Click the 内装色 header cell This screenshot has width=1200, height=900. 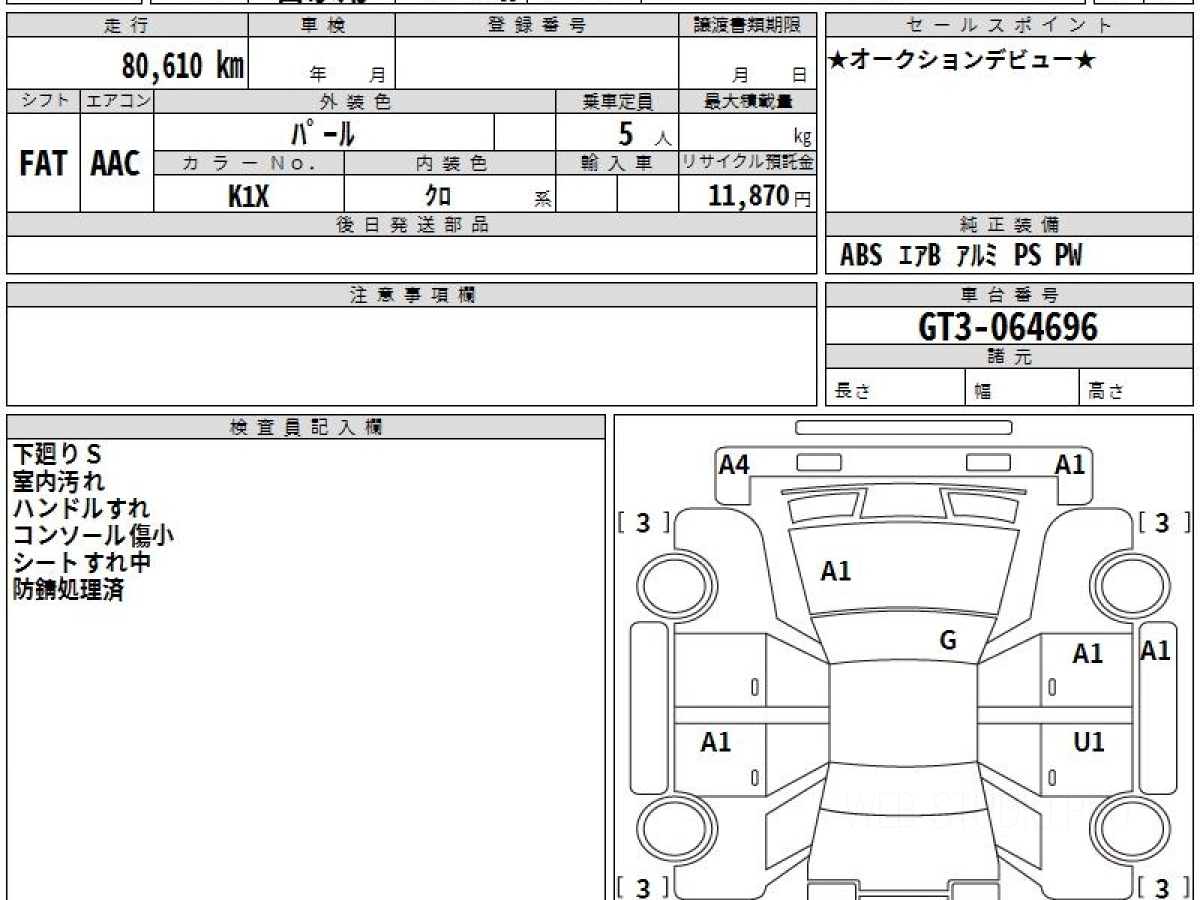450,164
